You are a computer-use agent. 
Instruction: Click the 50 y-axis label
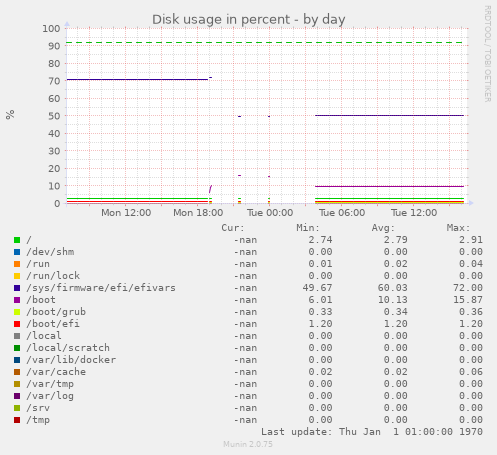click(x=54, y=116)
